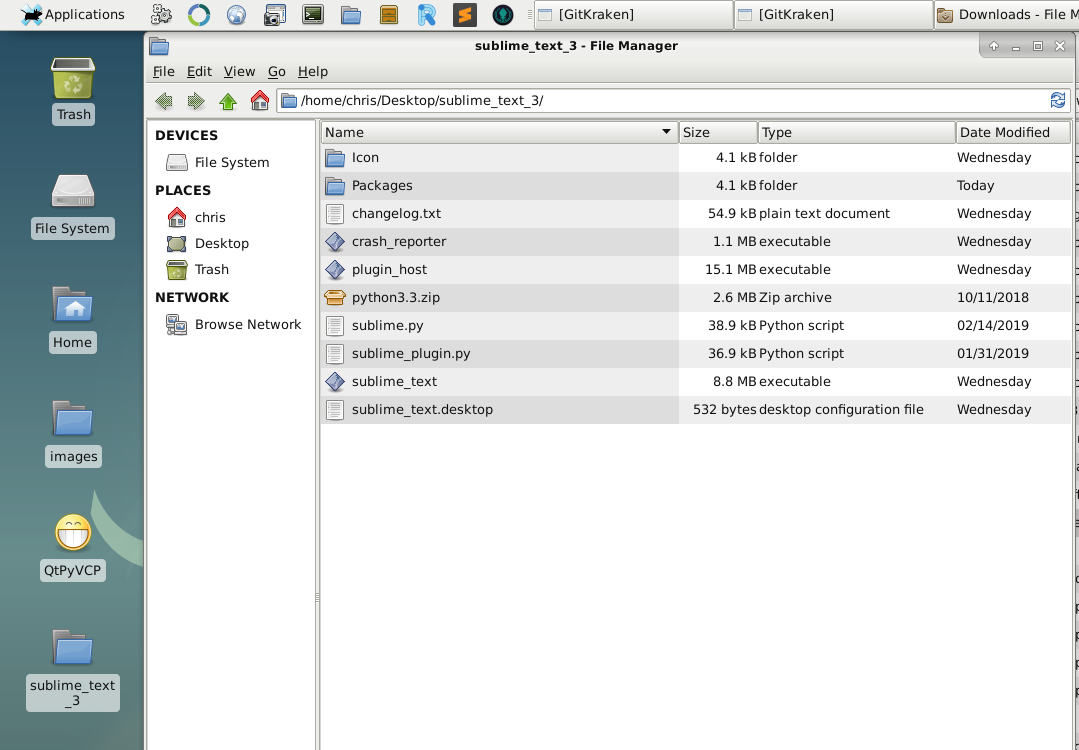Image resolution: width=1079 pixels, height=750 pixels.
Task: Open the Edit menu
Action: point(199,72)
